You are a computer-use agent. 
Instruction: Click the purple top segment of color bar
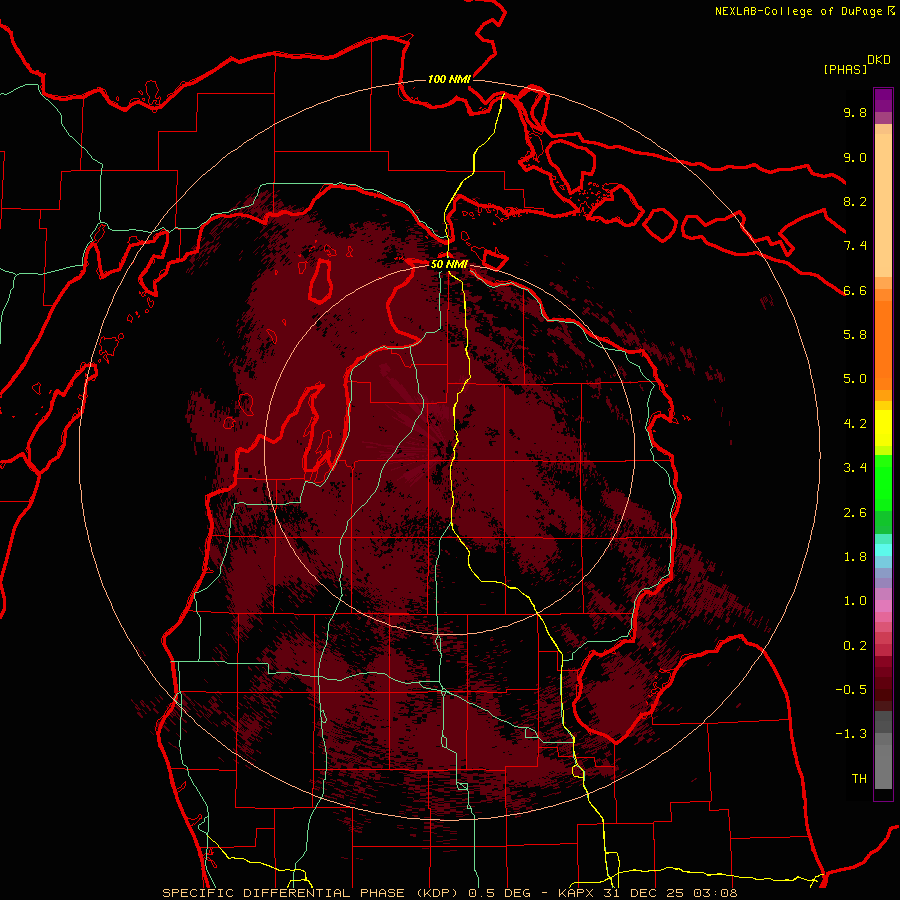883,100
